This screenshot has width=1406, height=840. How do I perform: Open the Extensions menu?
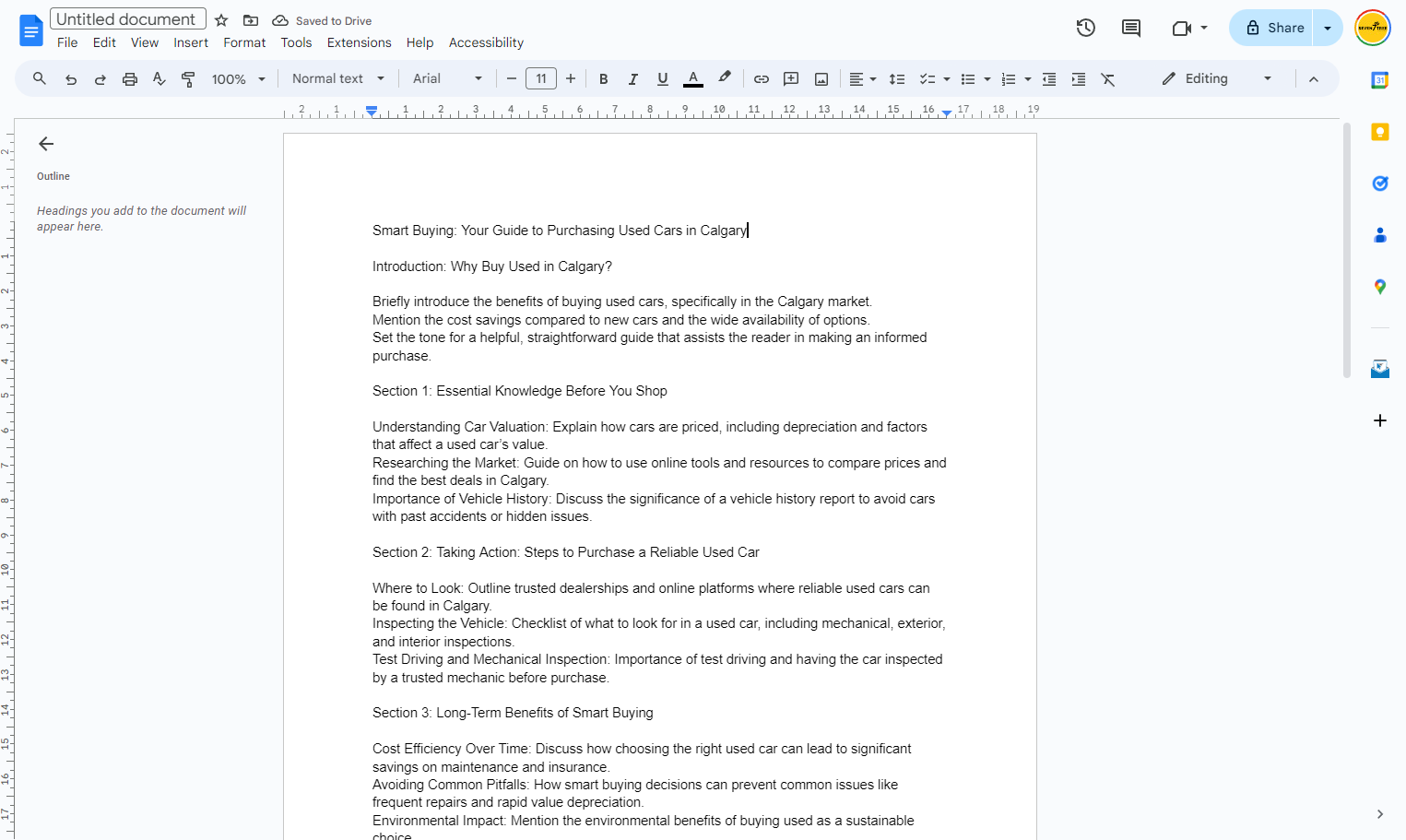coord(360,42)
